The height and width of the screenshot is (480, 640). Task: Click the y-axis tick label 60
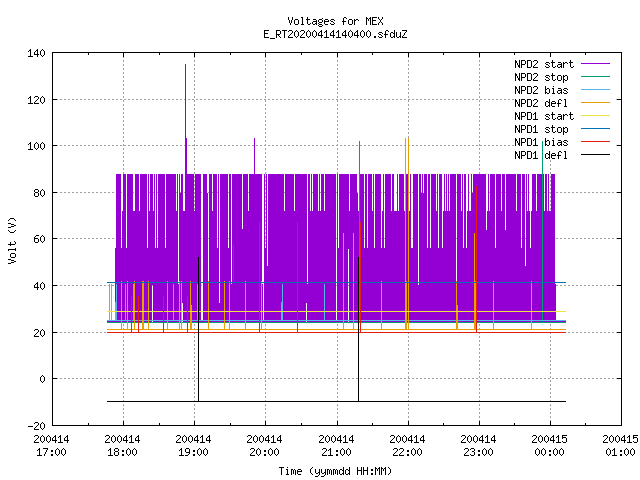pyautogui.click(x=39, y=240)
